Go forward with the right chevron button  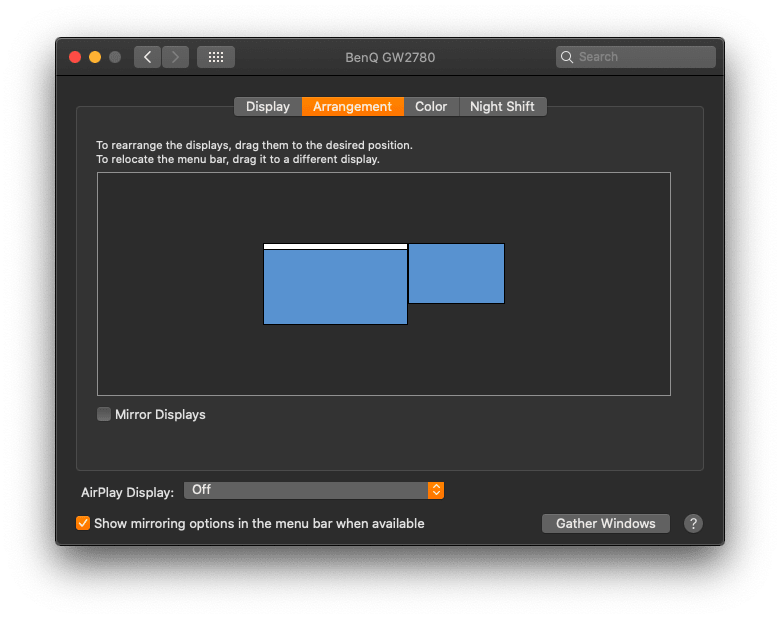coord(175,57)
